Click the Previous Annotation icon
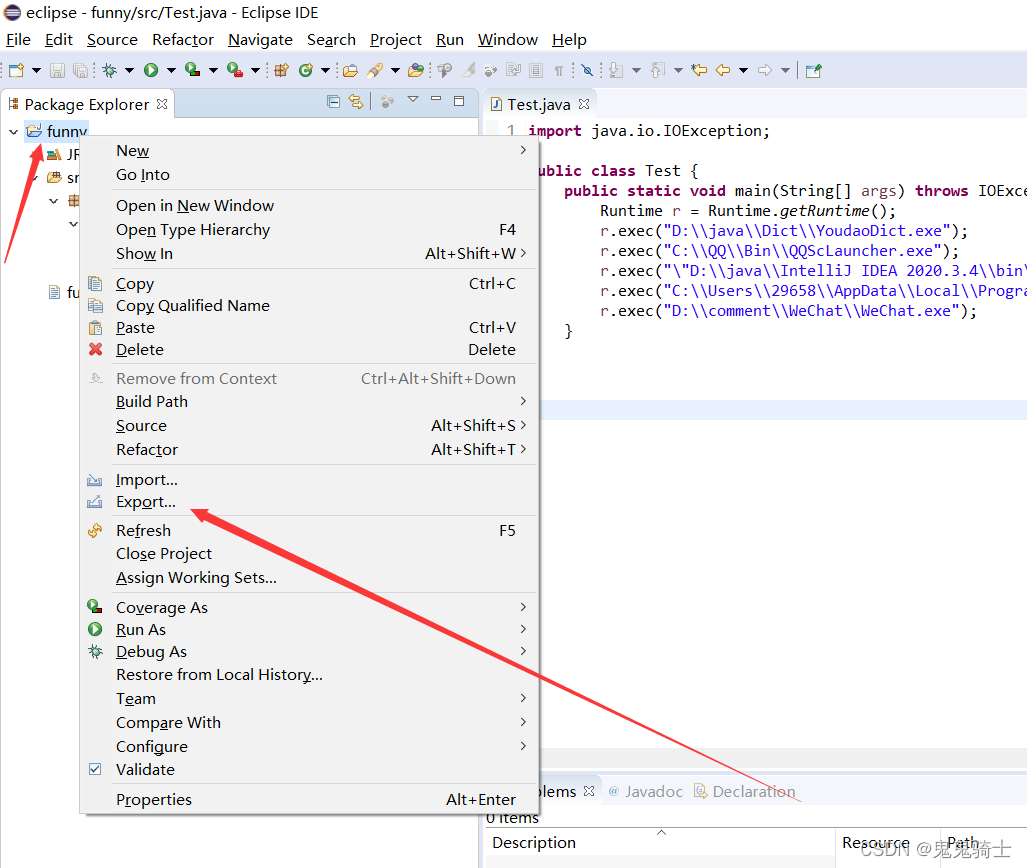The width and height of the screenshot is (1027, 868). (x=658, y=70)
